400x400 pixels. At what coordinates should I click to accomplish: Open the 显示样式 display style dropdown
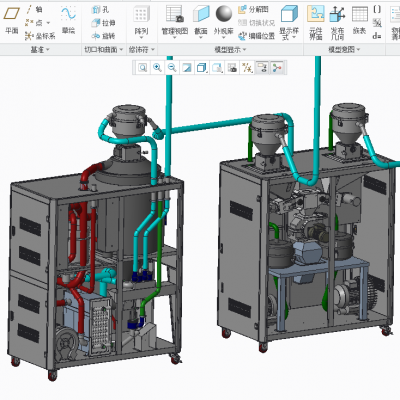pyautogui.click(x=289, y=23)
